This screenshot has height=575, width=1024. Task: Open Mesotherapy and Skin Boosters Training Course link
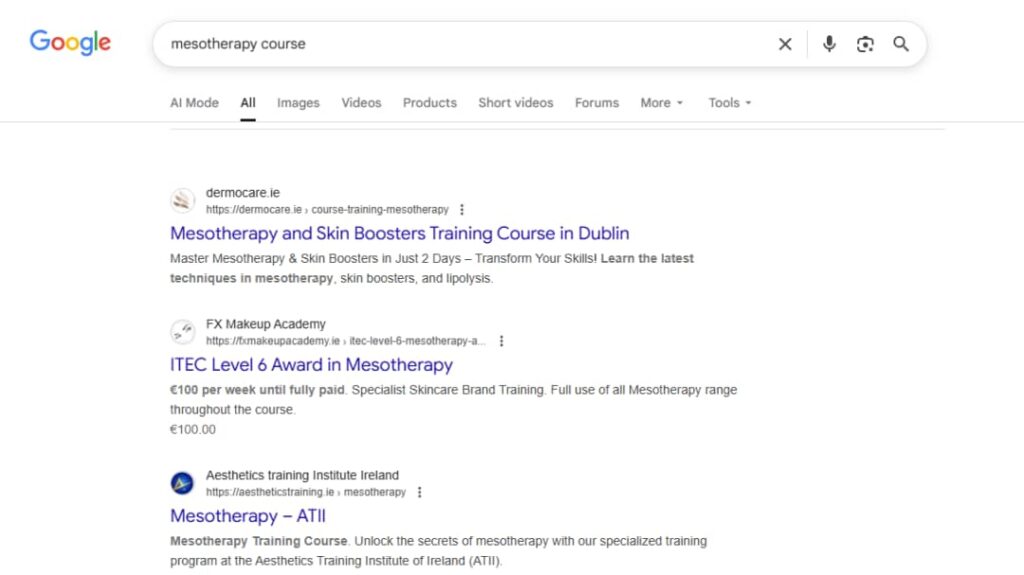400,233
